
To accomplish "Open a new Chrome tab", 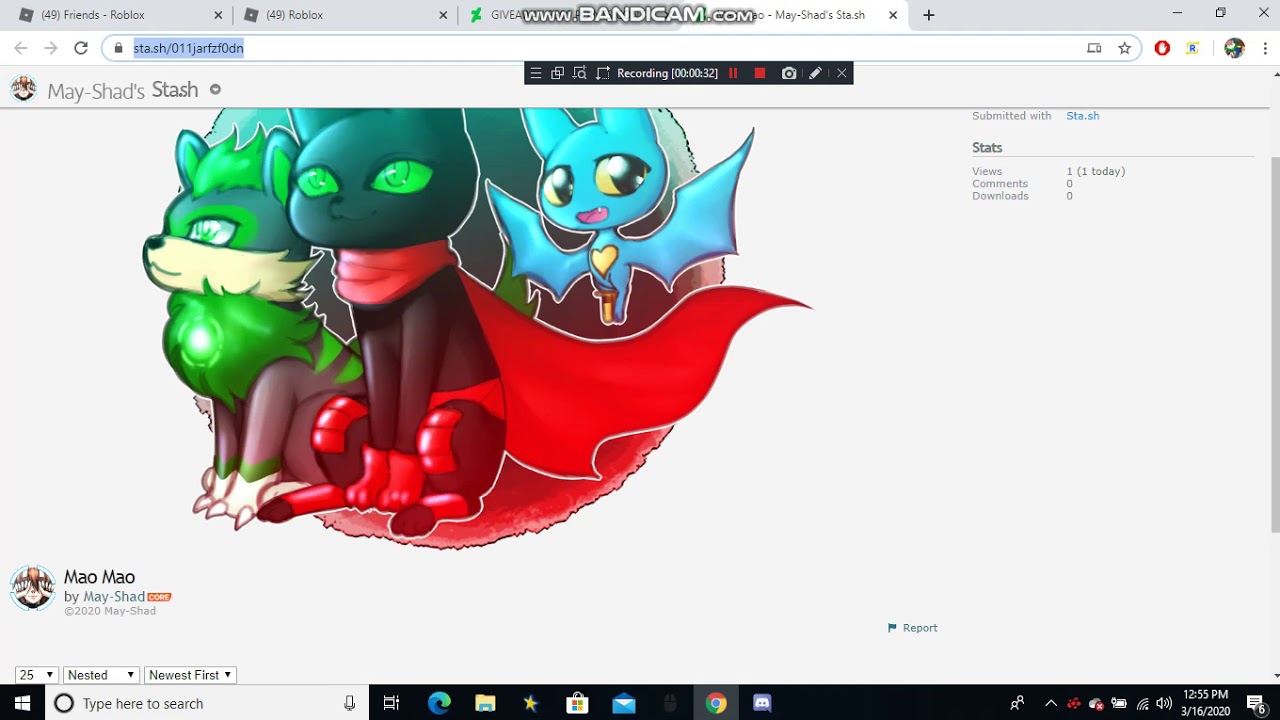I will [928, 15].
